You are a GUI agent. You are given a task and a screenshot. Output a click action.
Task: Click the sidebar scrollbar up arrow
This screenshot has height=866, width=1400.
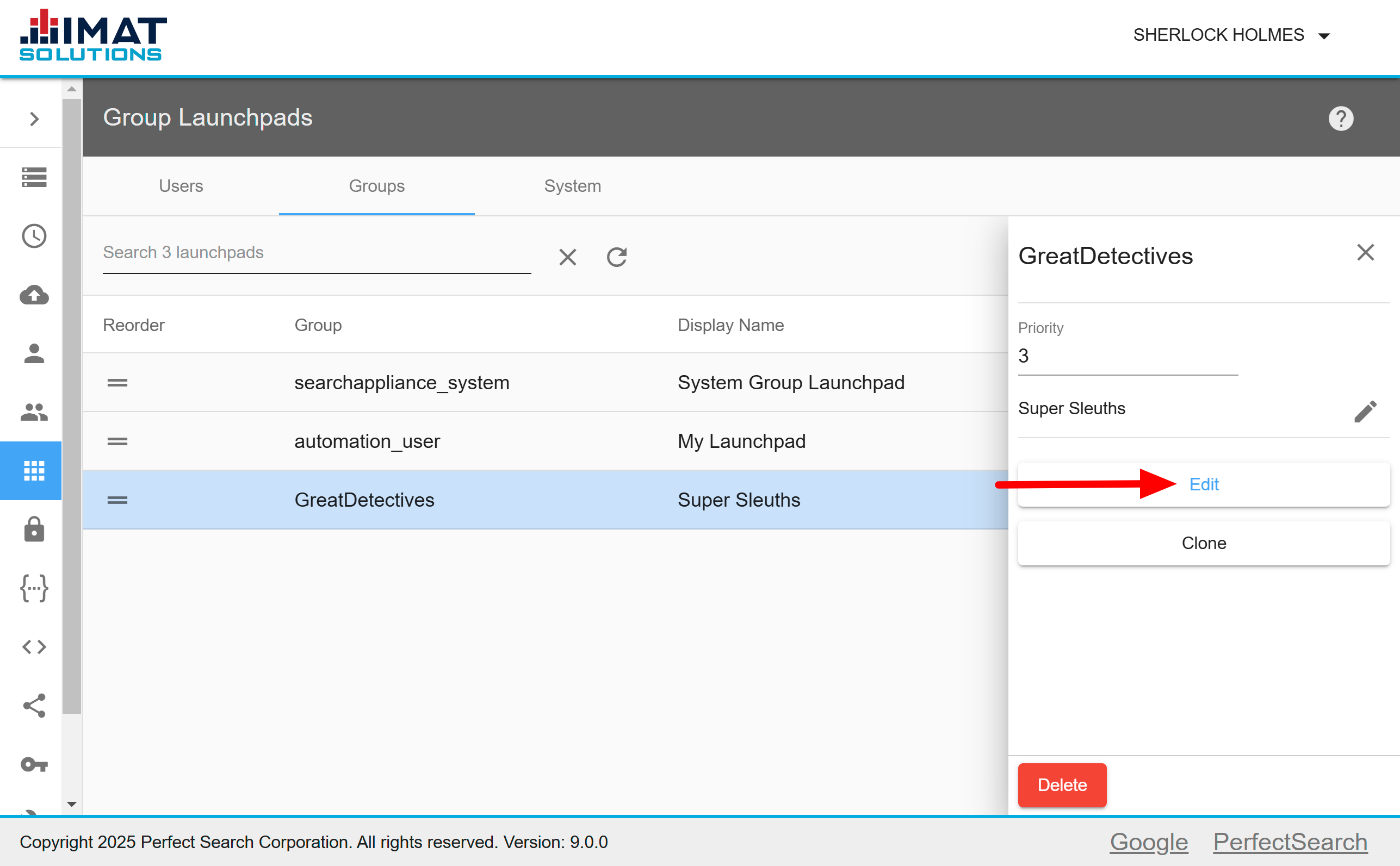(x=72, y=89)
